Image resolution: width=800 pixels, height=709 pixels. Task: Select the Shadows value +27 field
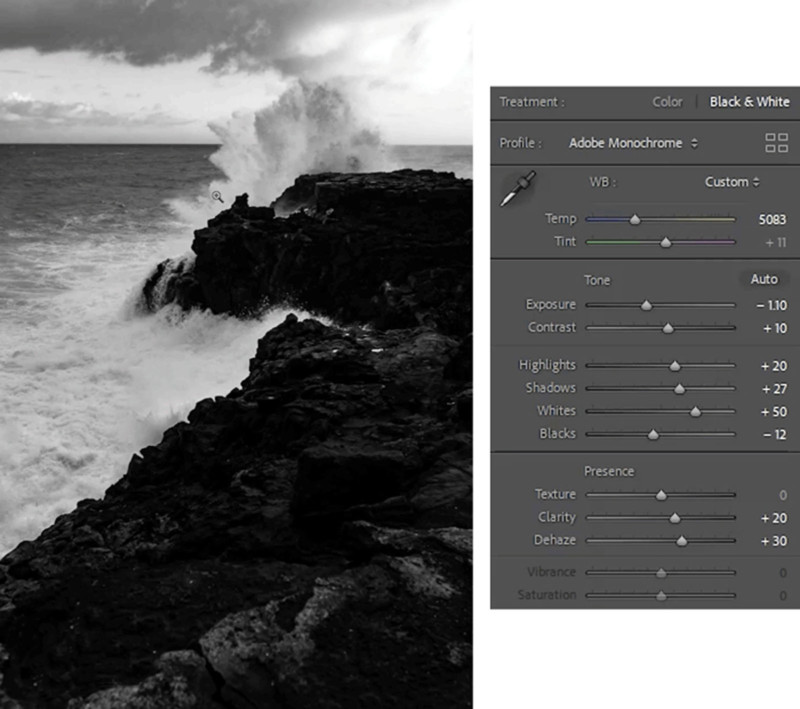[x=774, y=389]
